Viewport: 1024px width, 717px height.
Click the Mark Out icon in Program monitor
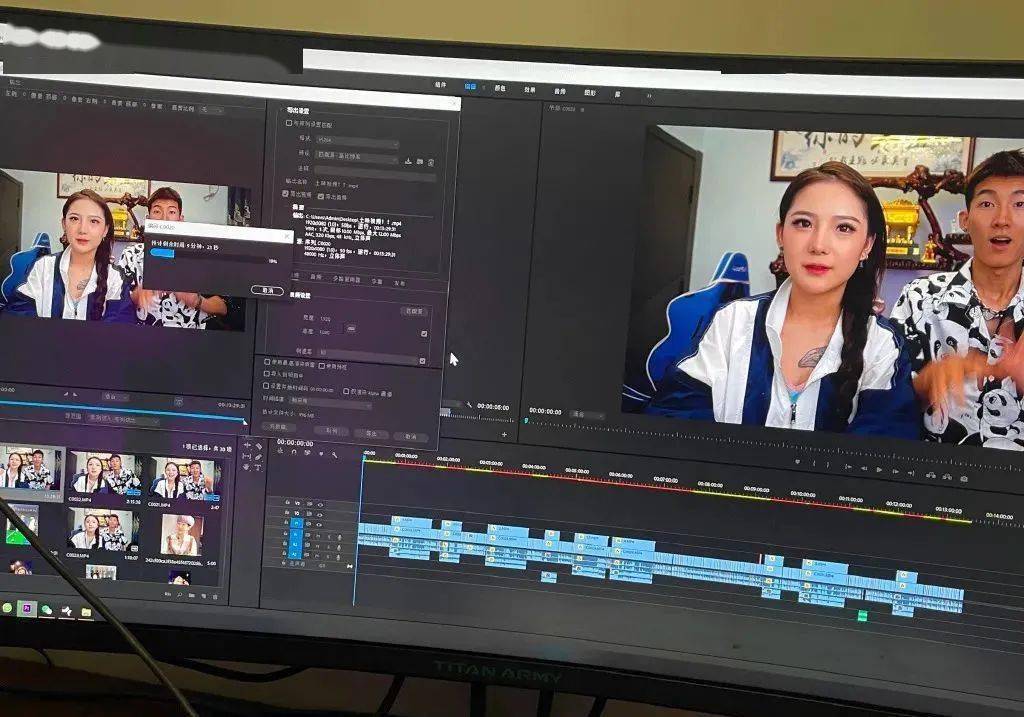coord(829,465)
